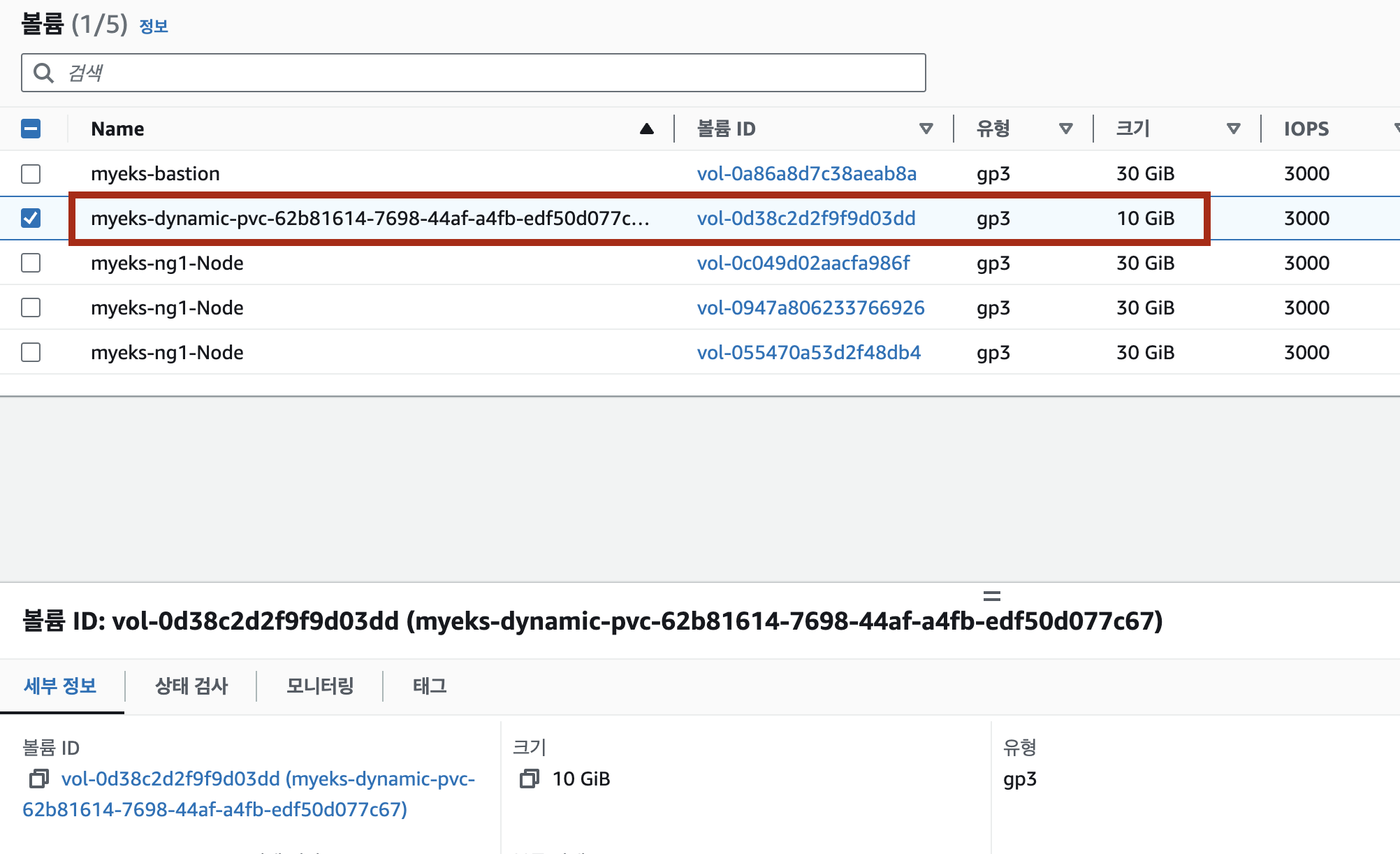Screen dimensions: 1400x854
Task: Copy volume ID using copy icon
Action: pos(38,779)
